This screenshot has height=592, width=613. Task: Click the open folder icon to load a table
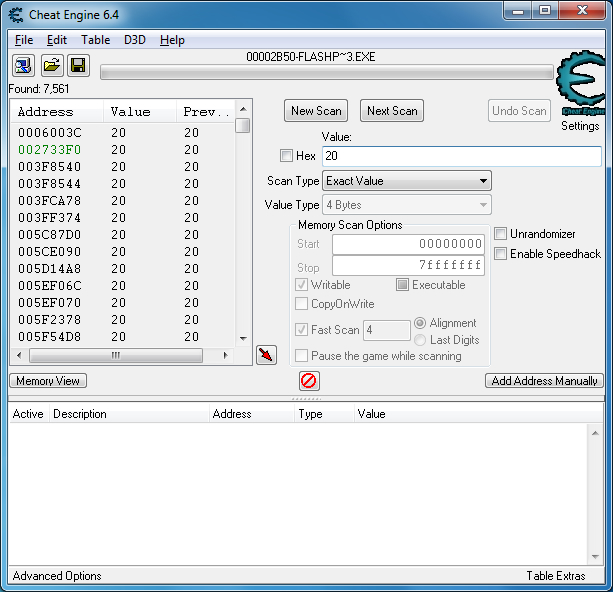(x=52, y=65)
